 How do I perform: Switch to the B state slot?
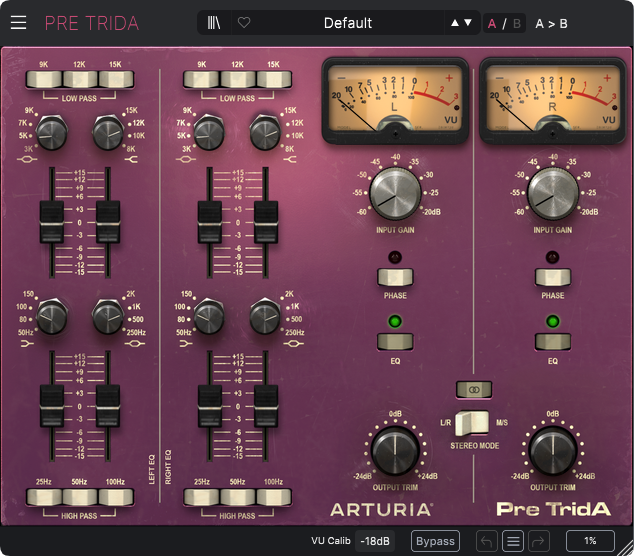point(517,23)
